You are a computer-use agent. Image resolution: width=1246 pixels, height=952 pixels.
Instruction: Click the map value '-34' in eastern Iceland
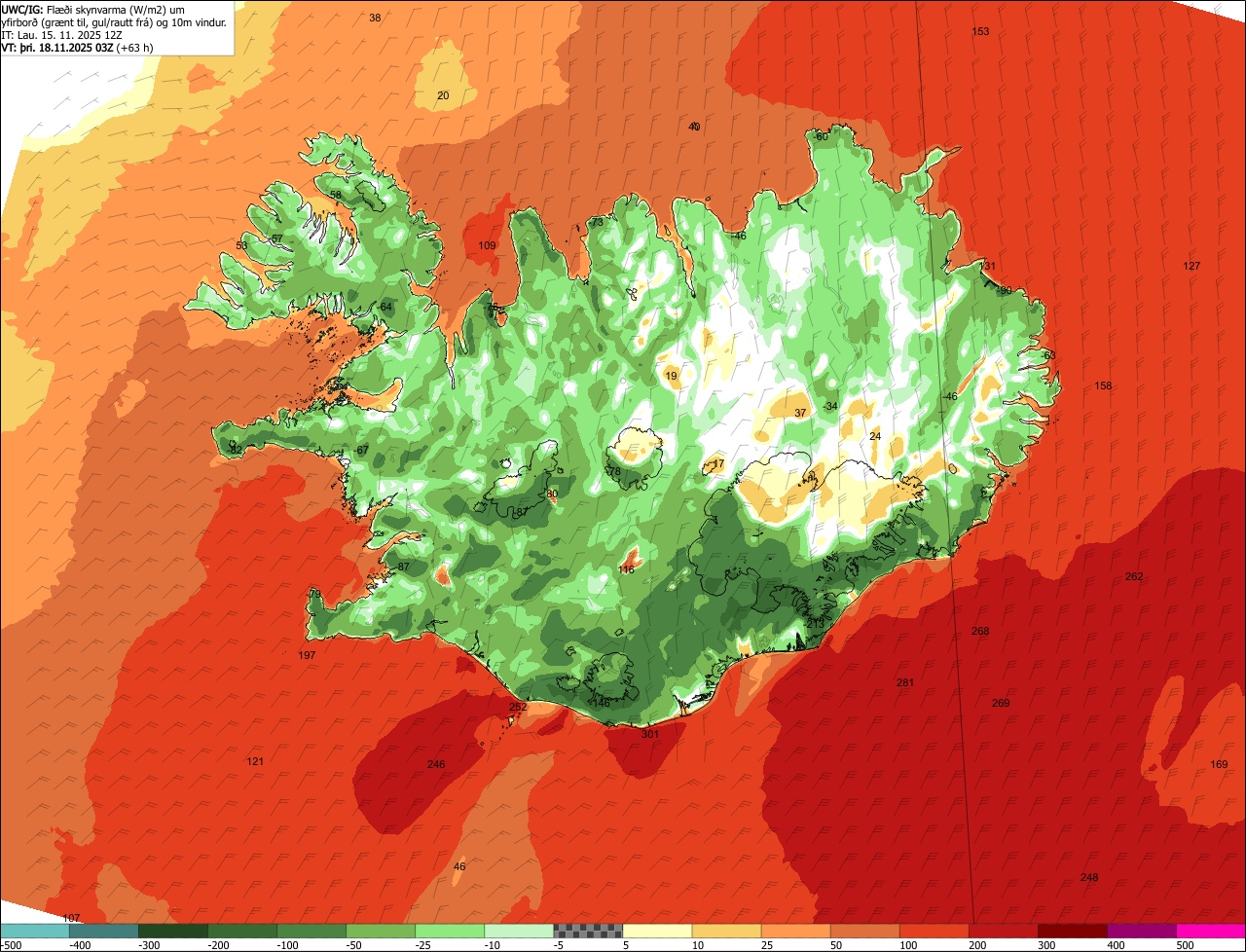[829, 406]
